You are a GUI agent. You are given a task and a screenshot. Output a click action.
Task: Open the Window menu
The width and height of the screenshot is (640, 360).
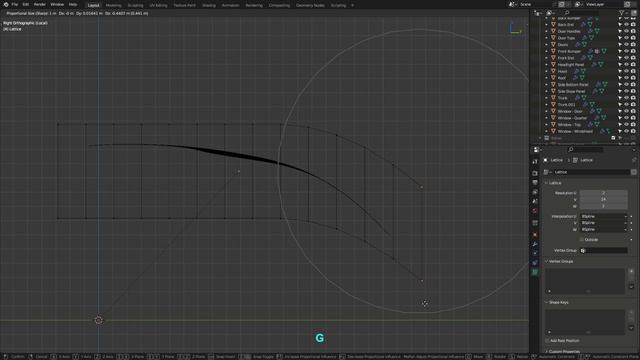pos(57,4)
